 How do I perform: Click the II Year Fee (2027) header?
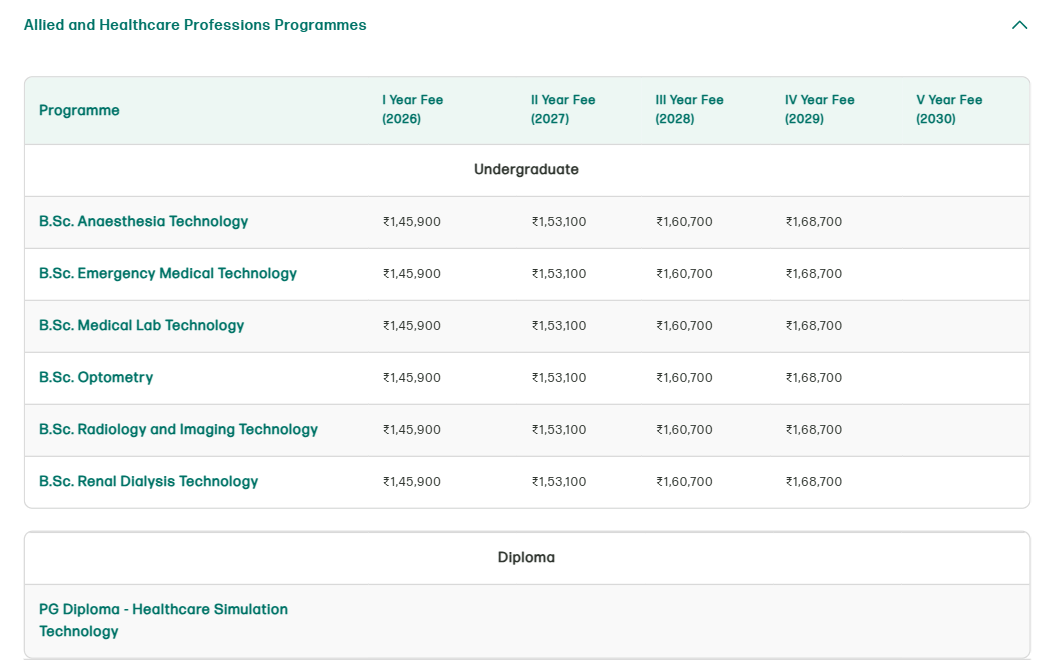pyautogui.click(x=563, y=108)
